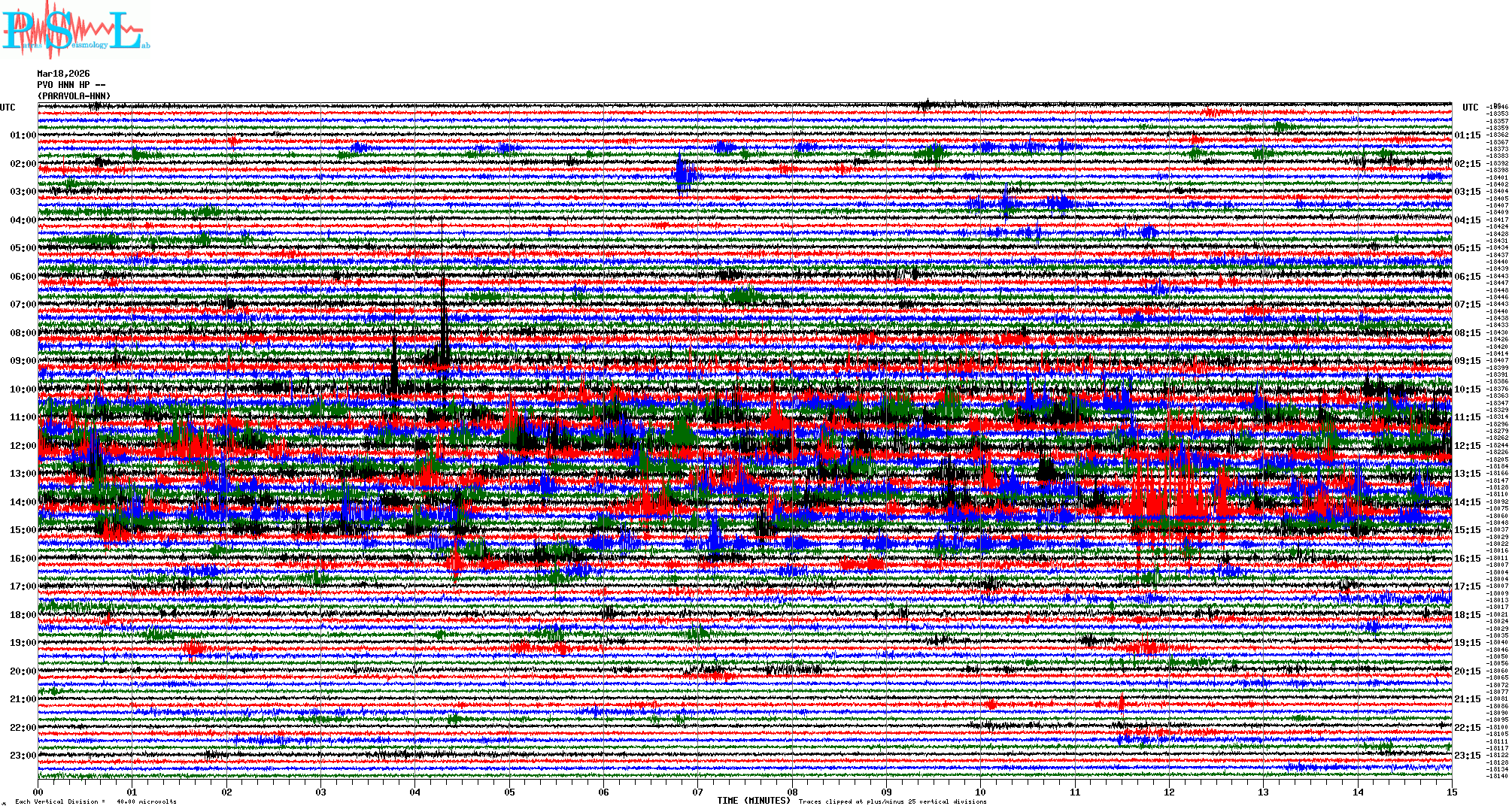Click minute marker 07 on bottom axis
The height and width of the screenshot is (812, 1512).
[x=698, y=792]
